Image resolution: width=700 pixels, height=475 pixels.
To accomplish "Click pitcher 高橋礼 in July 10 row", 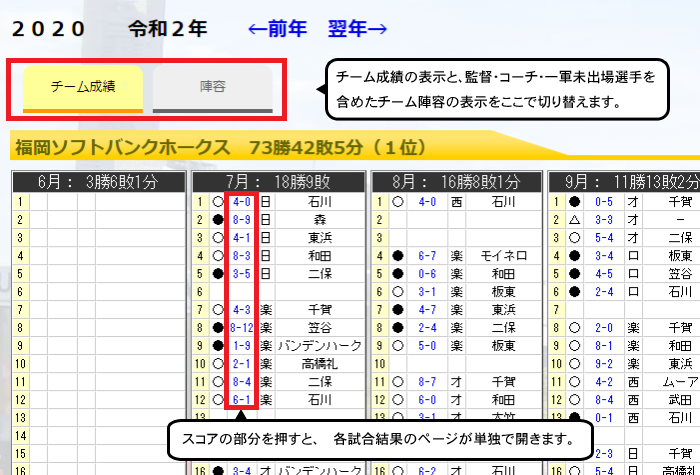I will click(320, 363).
